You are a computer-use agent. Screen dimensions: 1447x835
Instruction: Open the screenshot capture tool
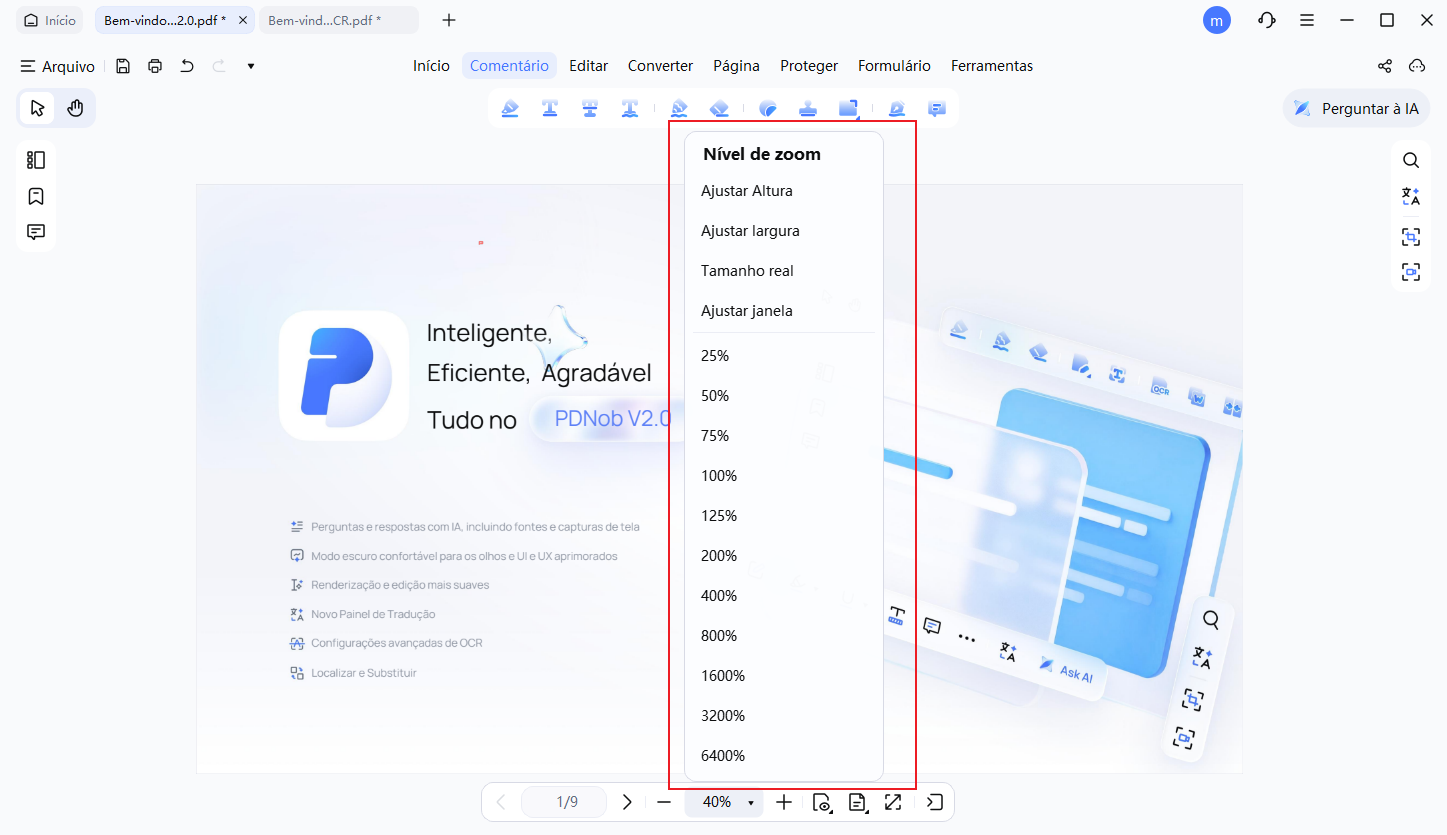1410,237
